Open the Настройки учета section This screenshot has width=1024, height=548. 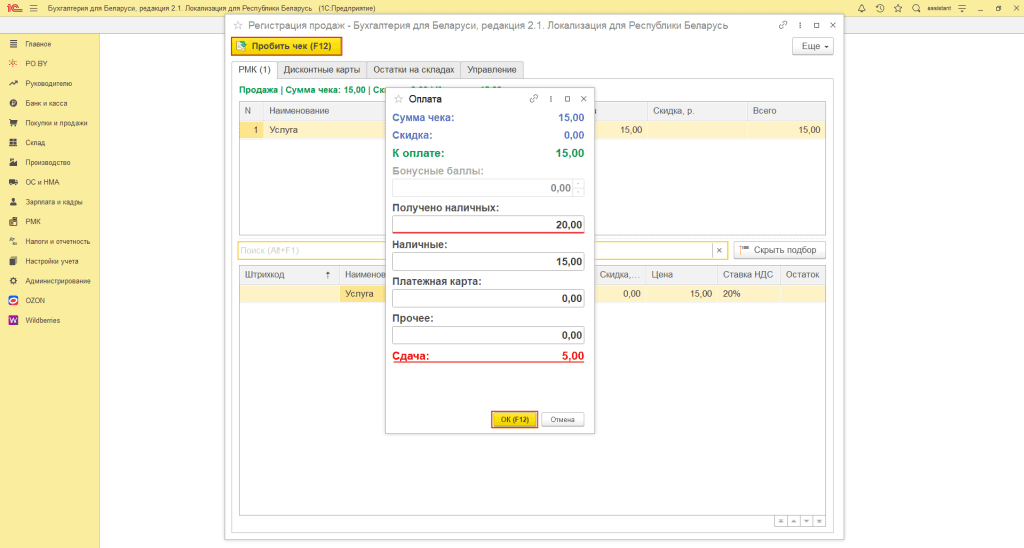50,261
